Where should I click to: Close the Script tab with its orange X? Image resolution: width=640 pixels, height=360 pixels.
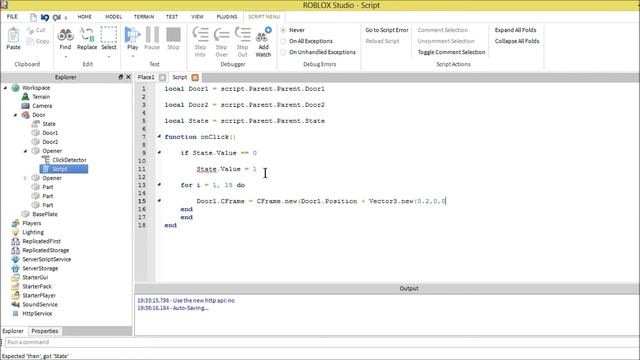click(195, 77)
